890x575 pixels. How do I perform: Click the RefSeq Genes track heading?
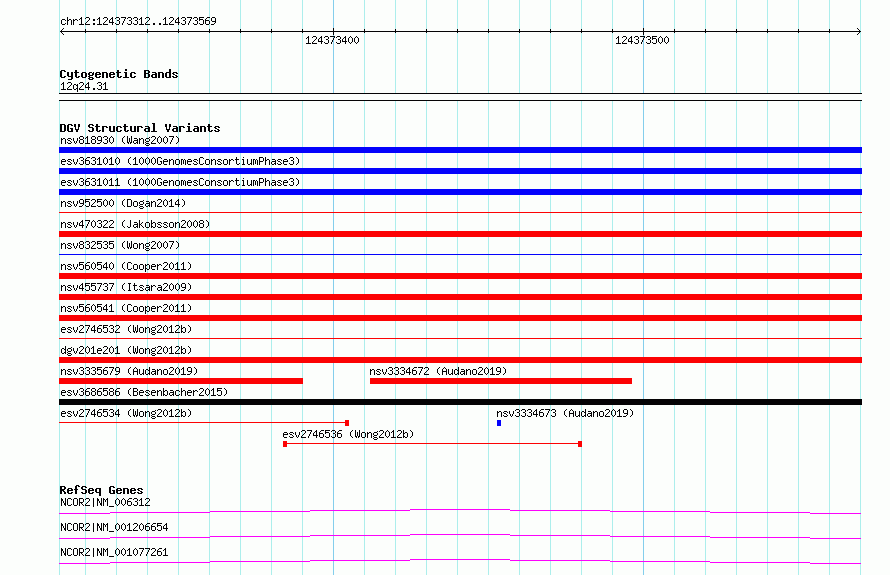coord(101,490)
